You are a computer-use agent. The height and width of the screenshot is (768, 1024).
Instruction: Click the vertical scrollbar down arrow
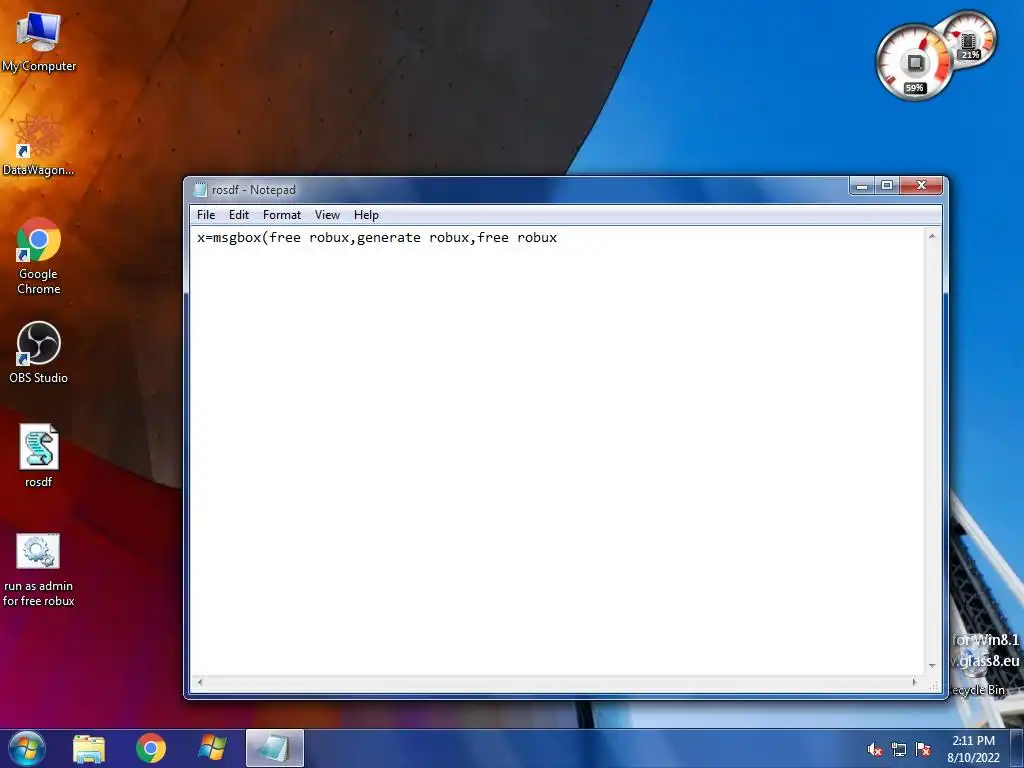coord(932,665)
